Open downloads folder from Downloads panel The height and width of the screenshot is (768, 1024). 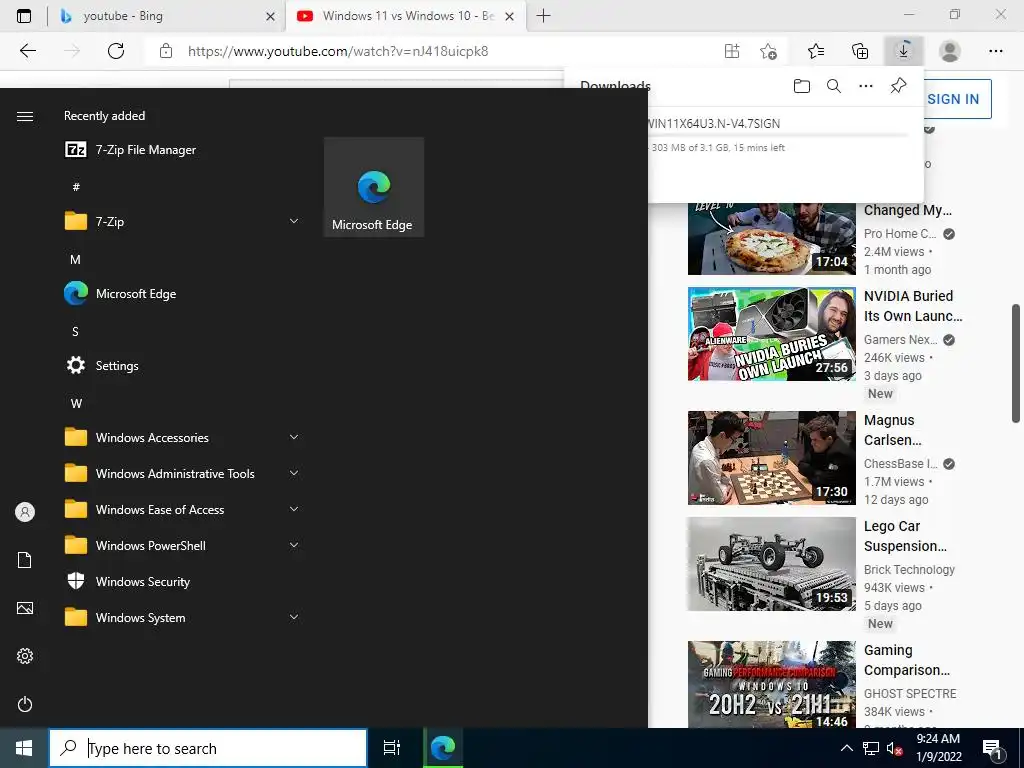(x=802, y=86)
